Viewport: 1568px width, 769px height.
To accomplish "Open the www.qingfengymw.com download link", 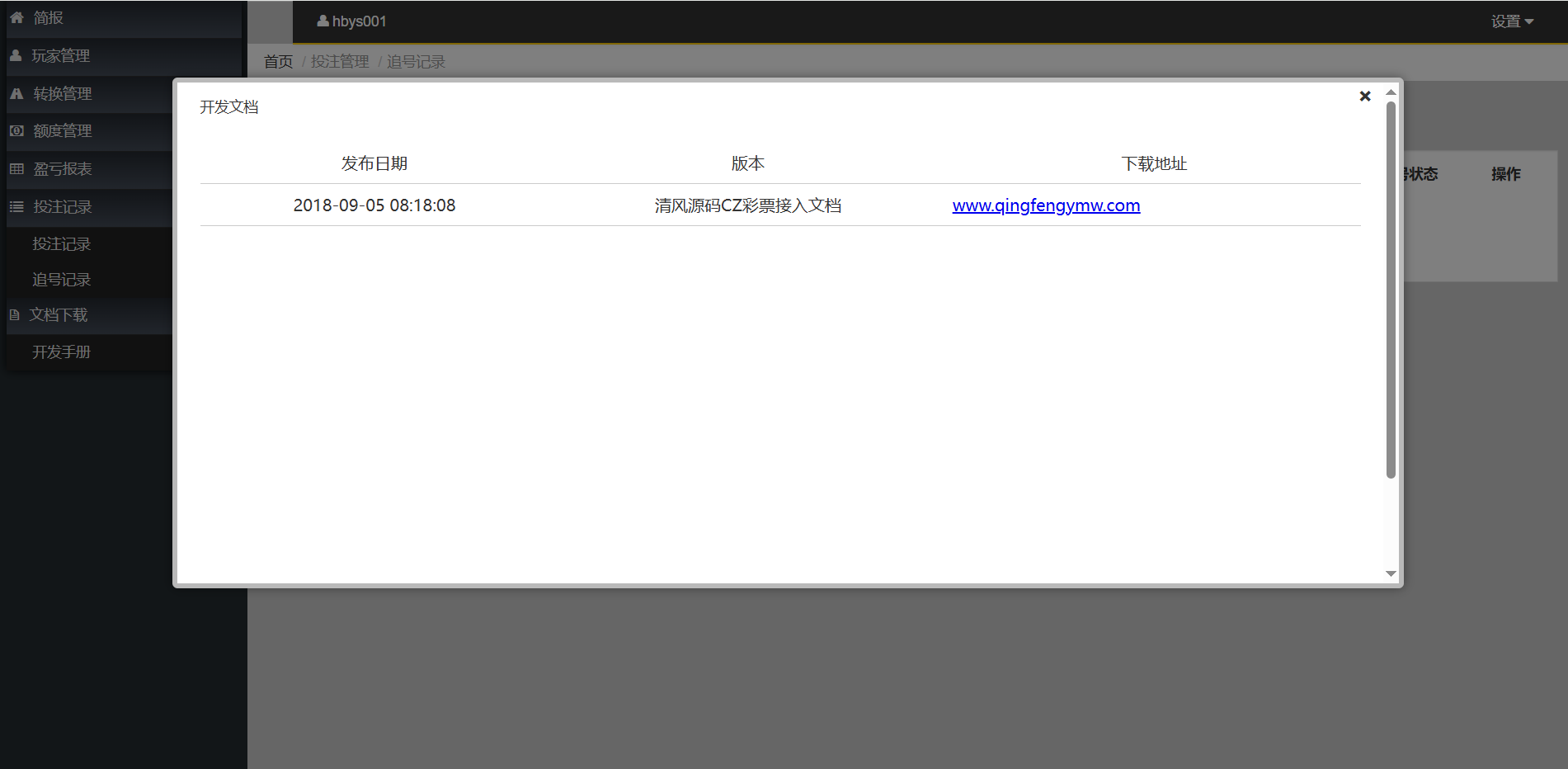I will pyautogui.click(x=1045, y=205).
